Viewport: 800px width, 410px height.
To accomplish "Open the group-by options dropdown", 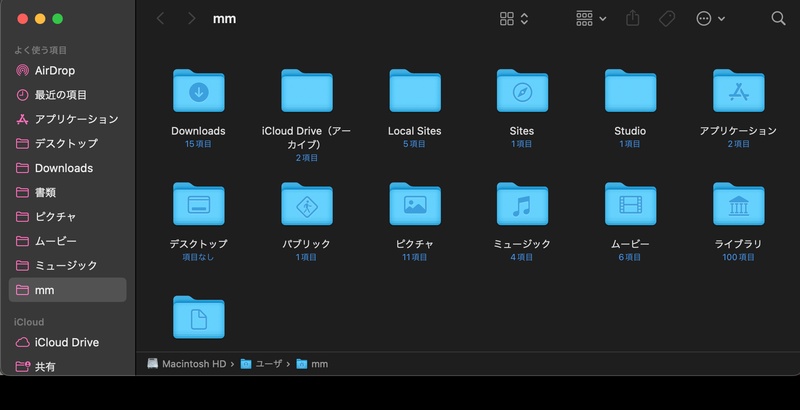I will (591, 19).
